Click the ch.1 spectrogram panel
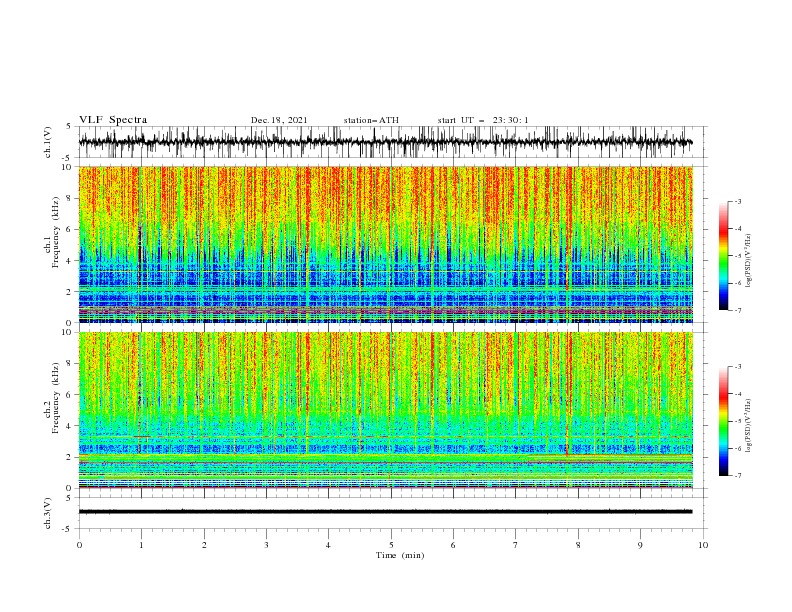The width and height of the screenshot is (792, 612). coord(385,244)
